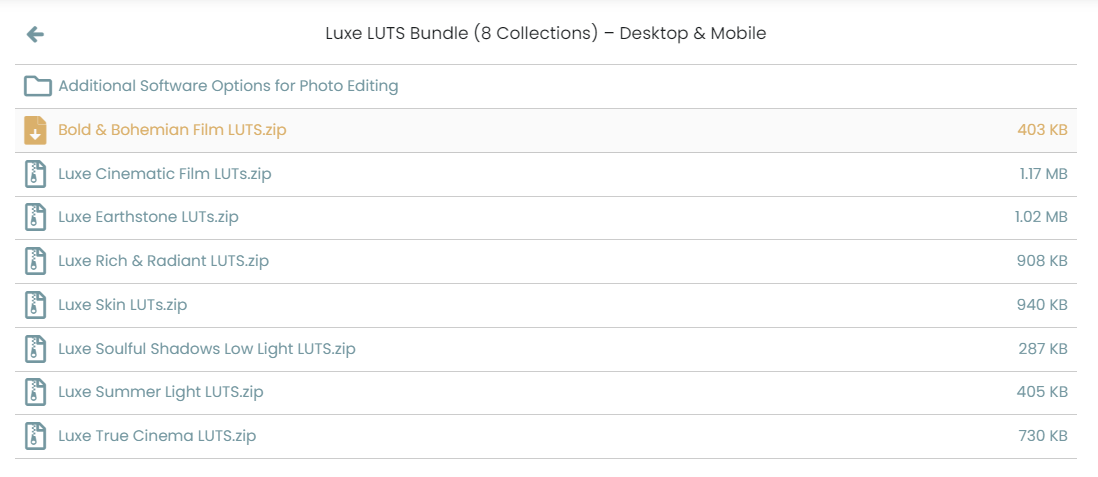This screenshot has height=477, width=1098.
Task: Download Luxe Cinematic Film LUTs.zip file
Action: coord(545,174)
